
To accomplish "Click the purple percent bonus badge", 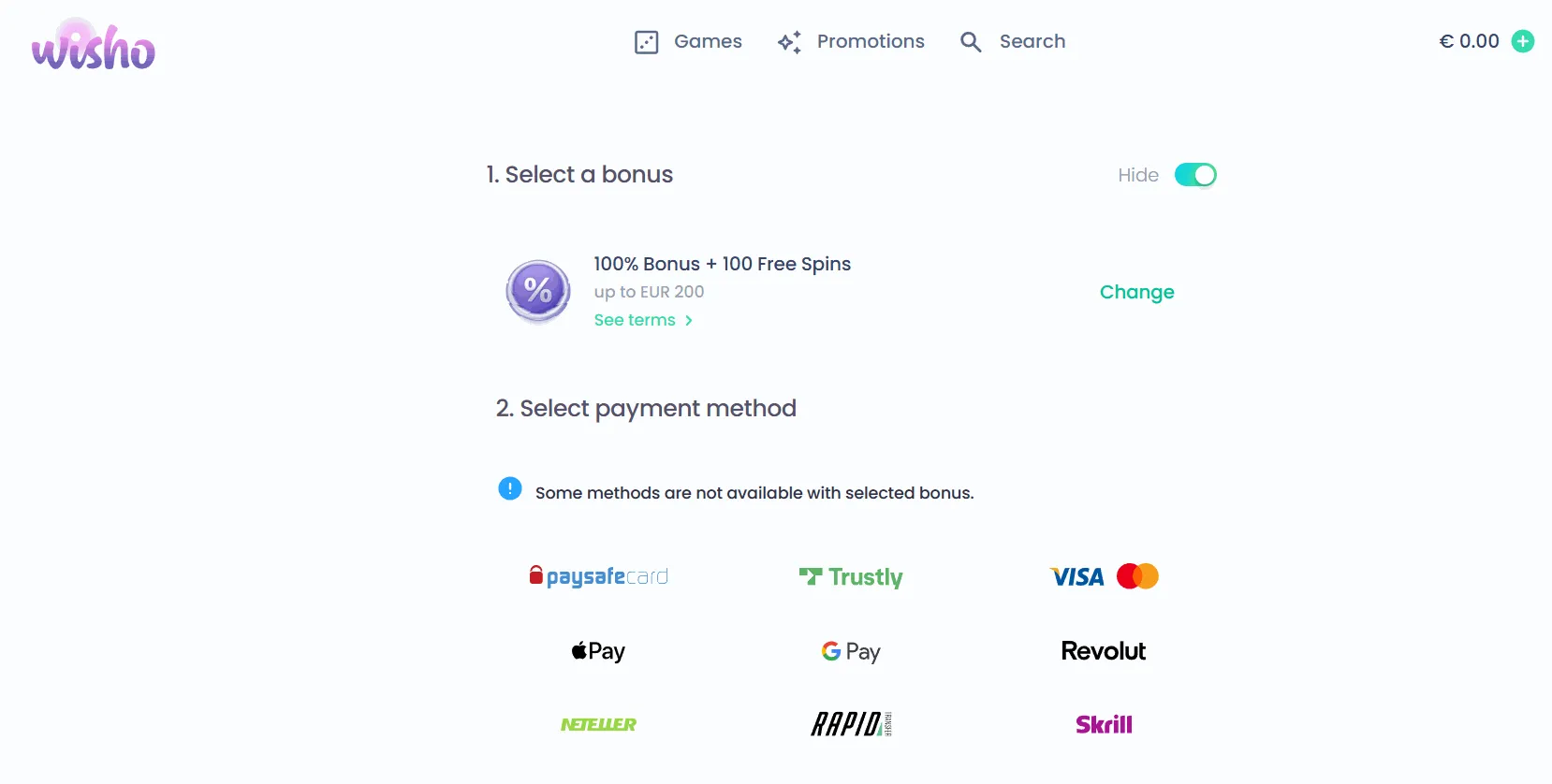I will 538,291.
